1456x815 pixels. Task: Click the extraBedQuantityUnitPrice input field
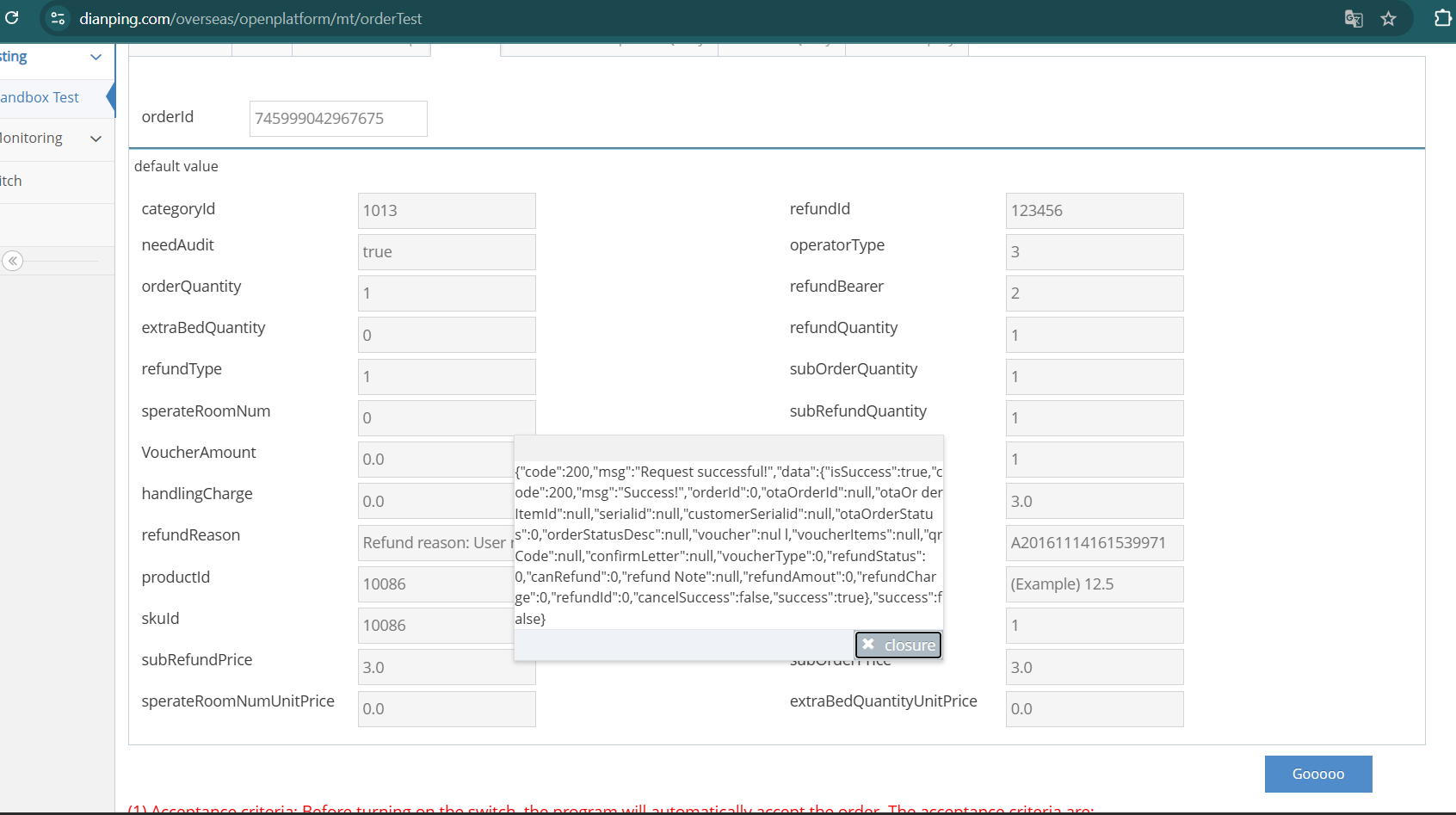[1094, 709]
